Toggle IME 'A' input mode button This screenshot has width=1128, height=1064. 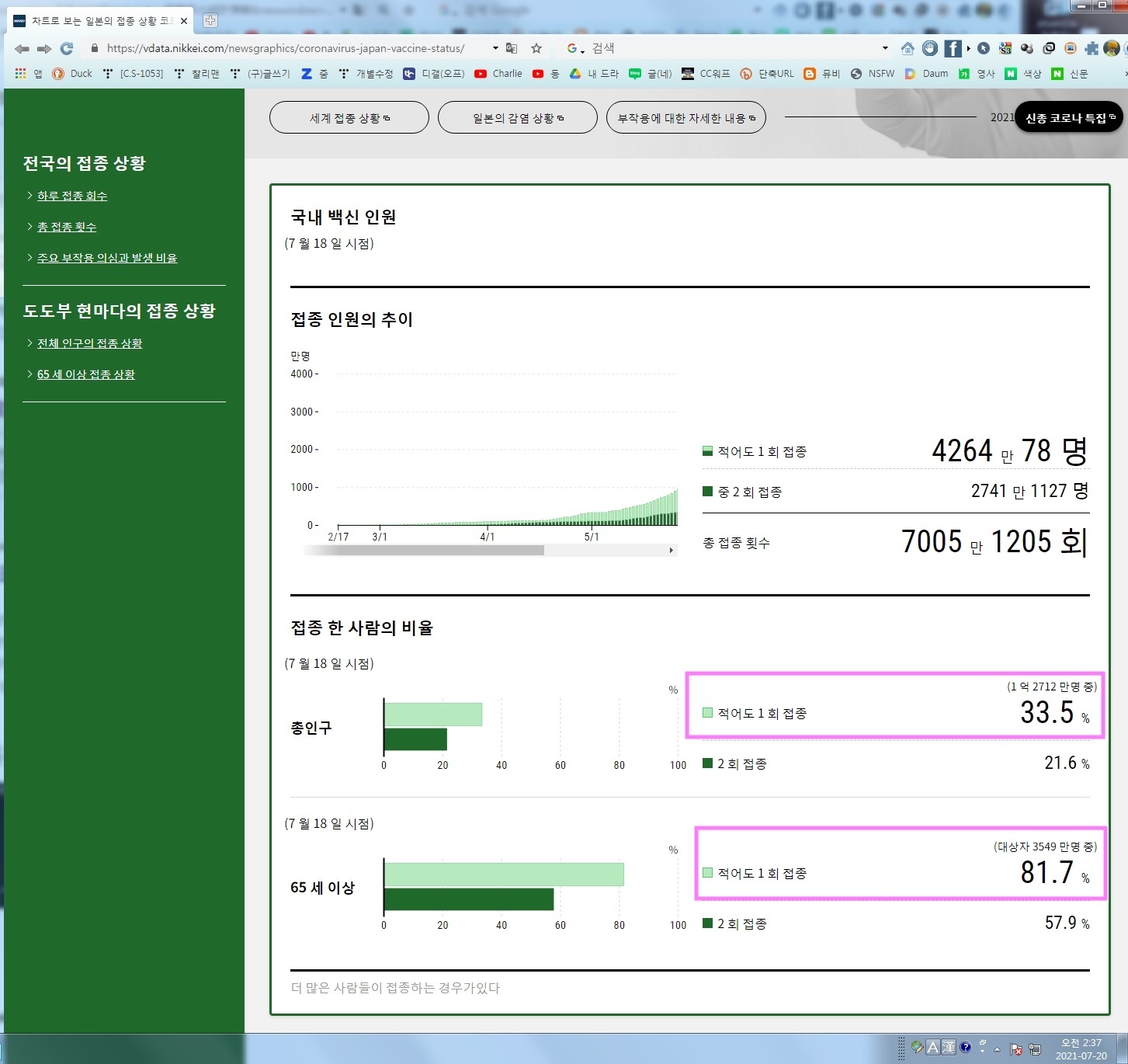[x=933, y=1047]
